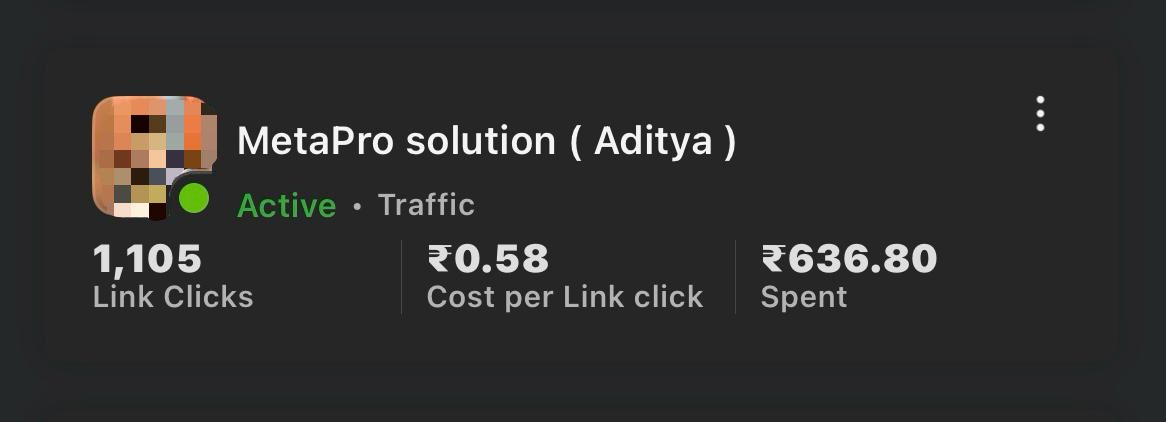The width and height of the screenshot is (1166, 422).
Task: Click the green Active status label
Action: (x=286, y=205)
